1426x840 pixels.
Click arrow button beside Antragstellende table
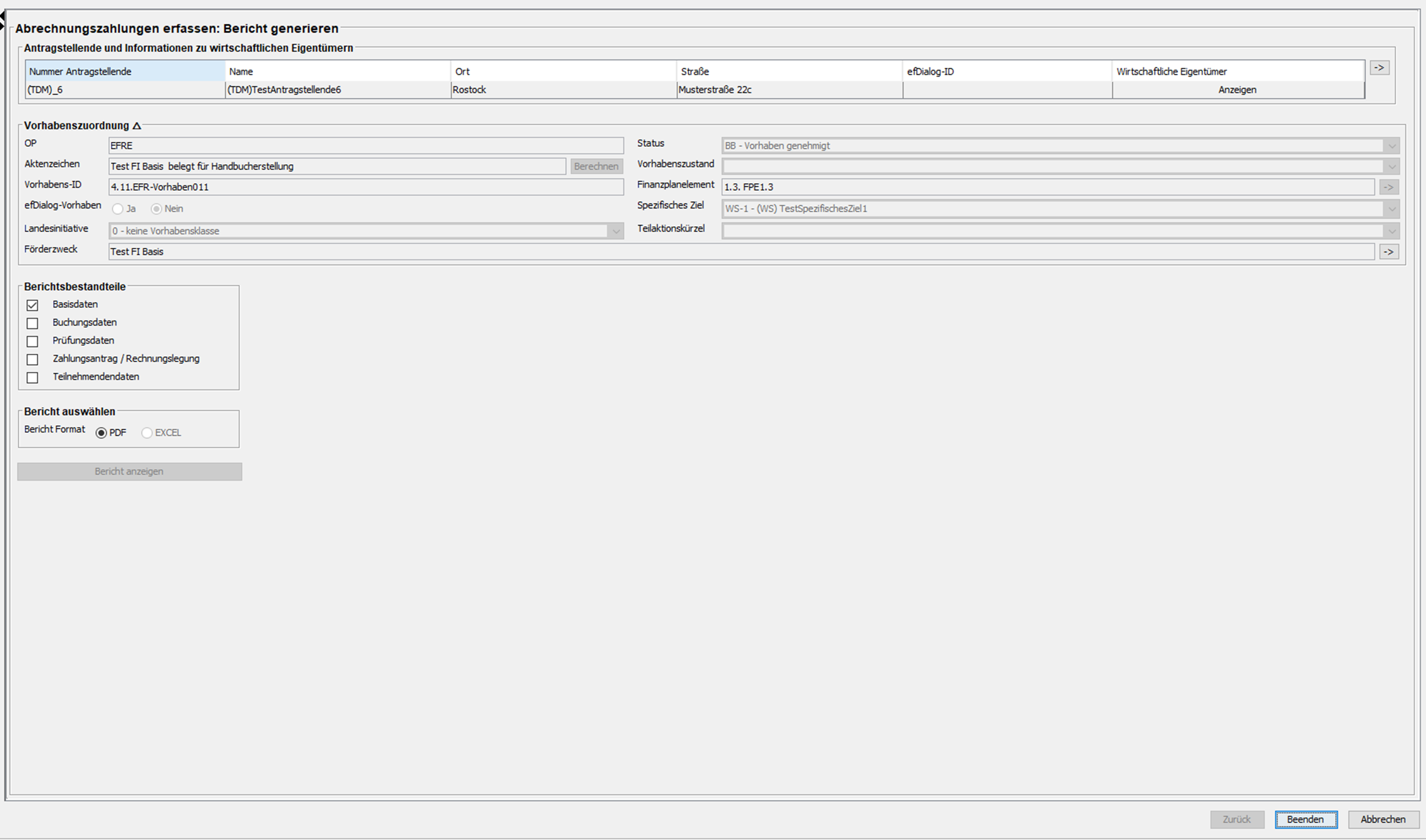(1379, 68)
